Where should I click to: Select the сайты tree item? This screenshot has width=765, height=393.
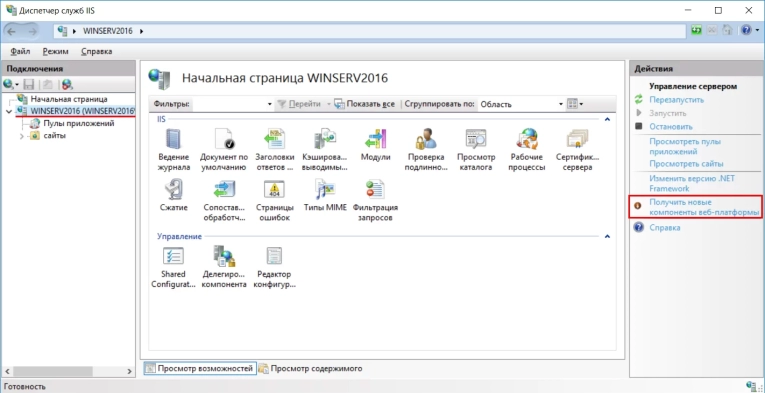(54, 136)
